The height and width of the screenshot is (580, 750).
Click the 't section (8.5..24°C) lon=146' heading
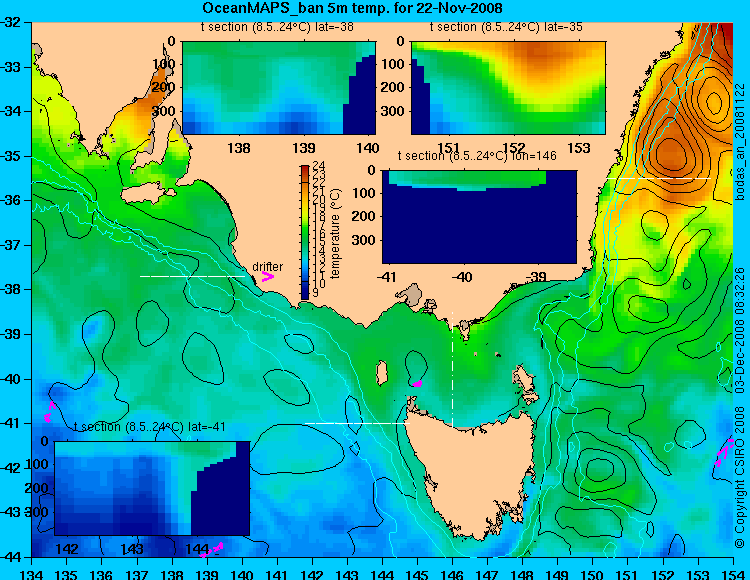(x=477, y=156)
